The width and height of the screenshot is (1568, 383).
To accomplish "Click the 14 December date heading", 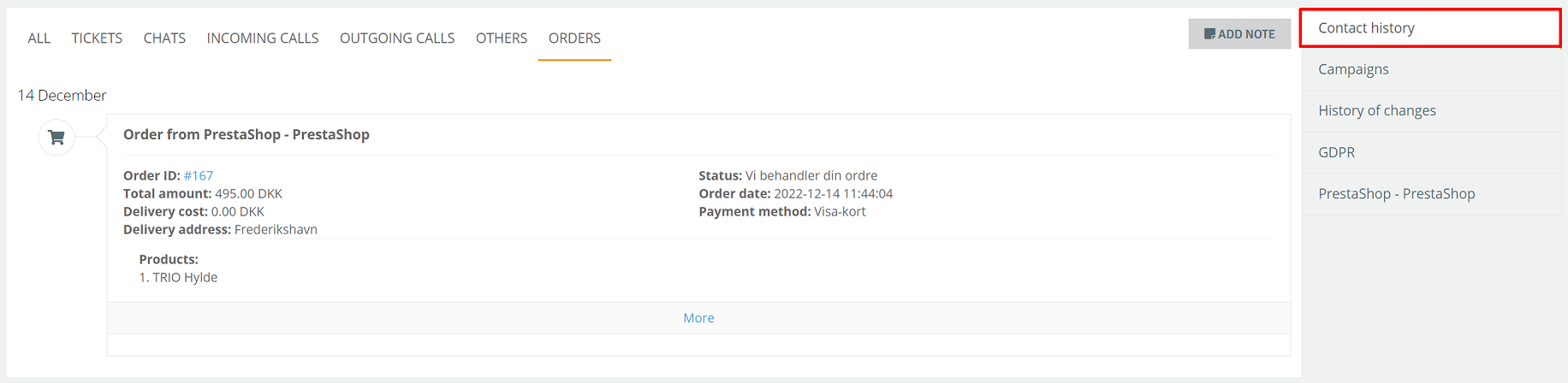I will pyautogui.click(x=62, y=95).
